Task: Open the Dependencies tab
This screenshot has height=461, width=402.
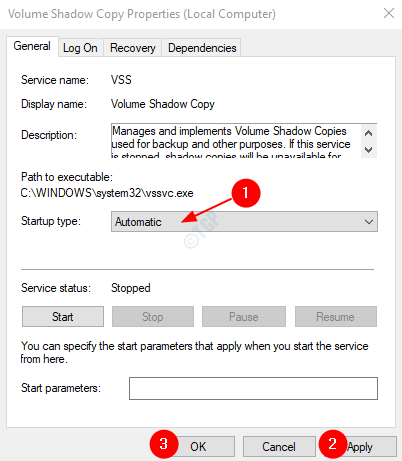Action: [202, 48]
